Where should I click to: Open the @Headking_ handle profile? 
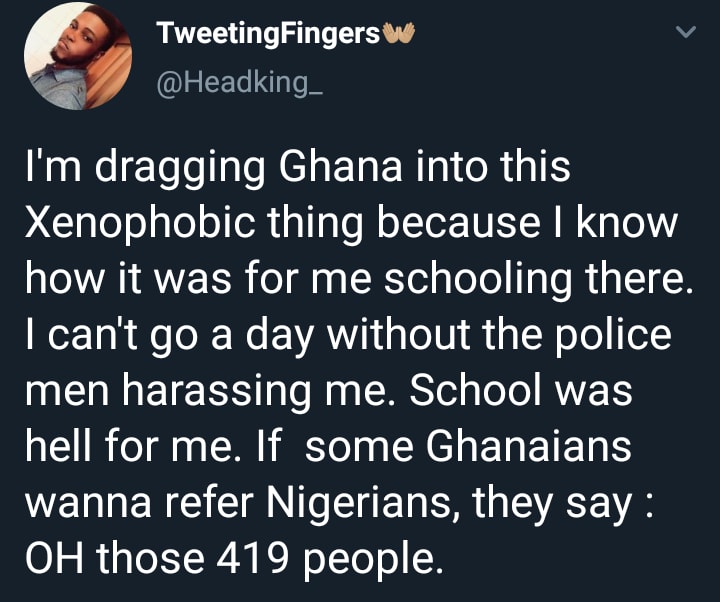[x=240, y=84]
